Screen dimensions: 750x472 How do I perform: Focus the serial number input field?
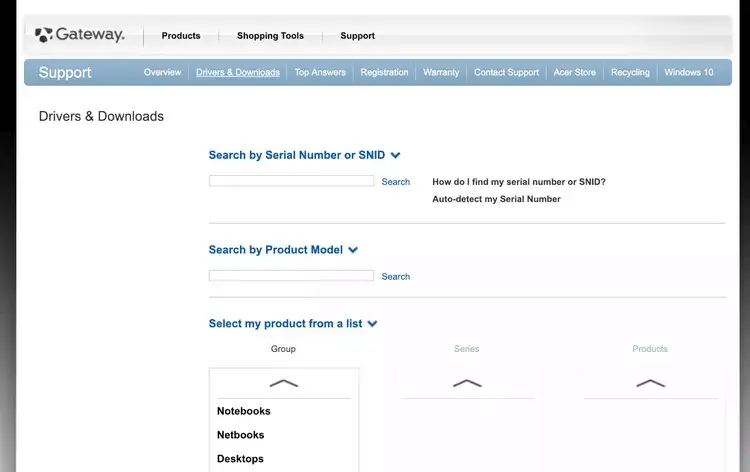click(291, 181)
